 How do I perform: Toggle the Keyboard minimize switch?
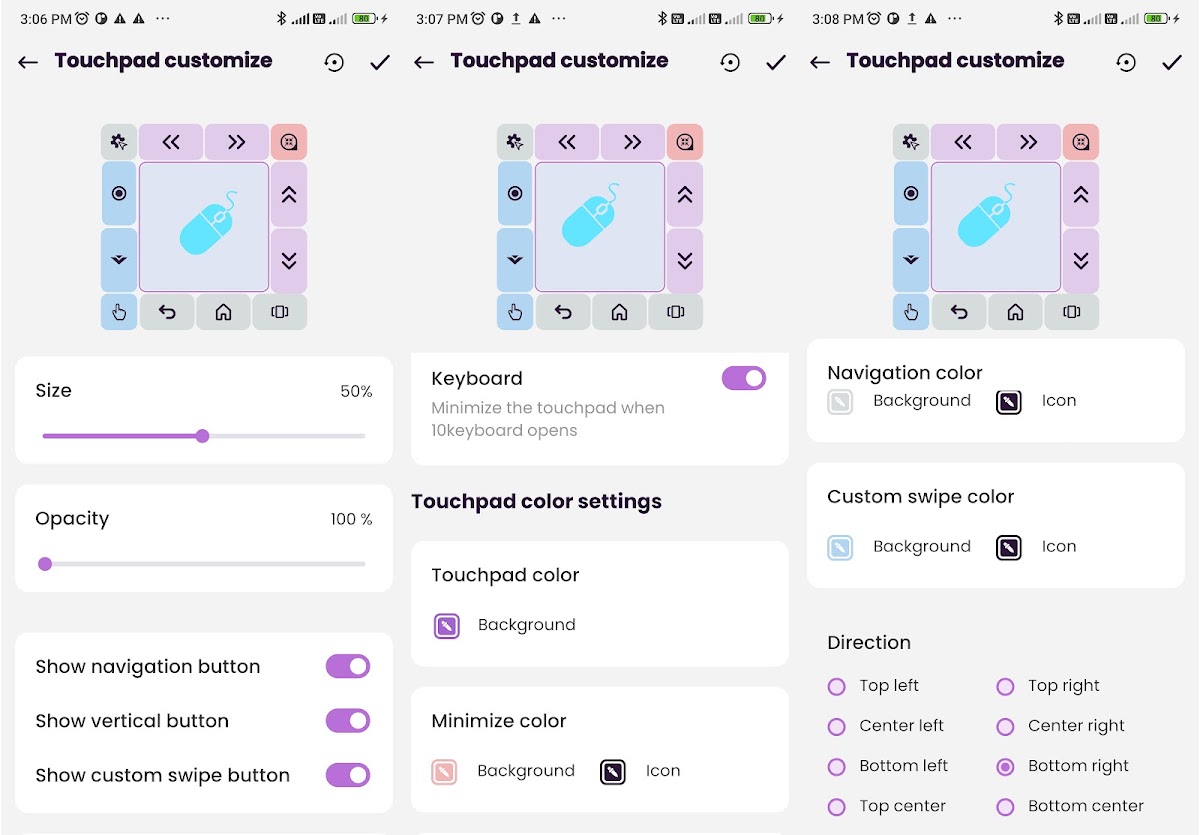[744, 378]
